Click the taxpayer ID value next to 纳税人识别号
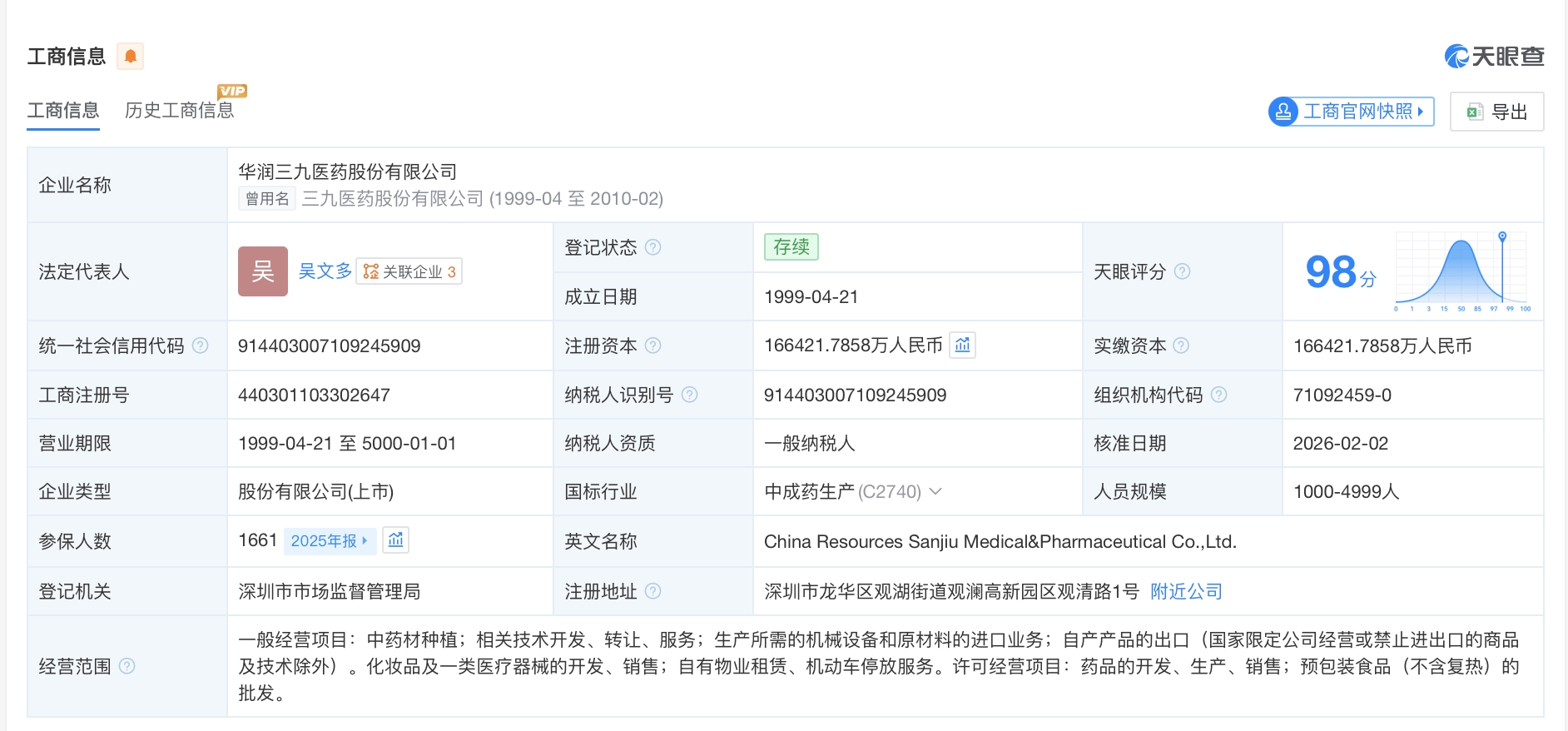Viewport: 1568px width, 731px height. pos(856,395)
